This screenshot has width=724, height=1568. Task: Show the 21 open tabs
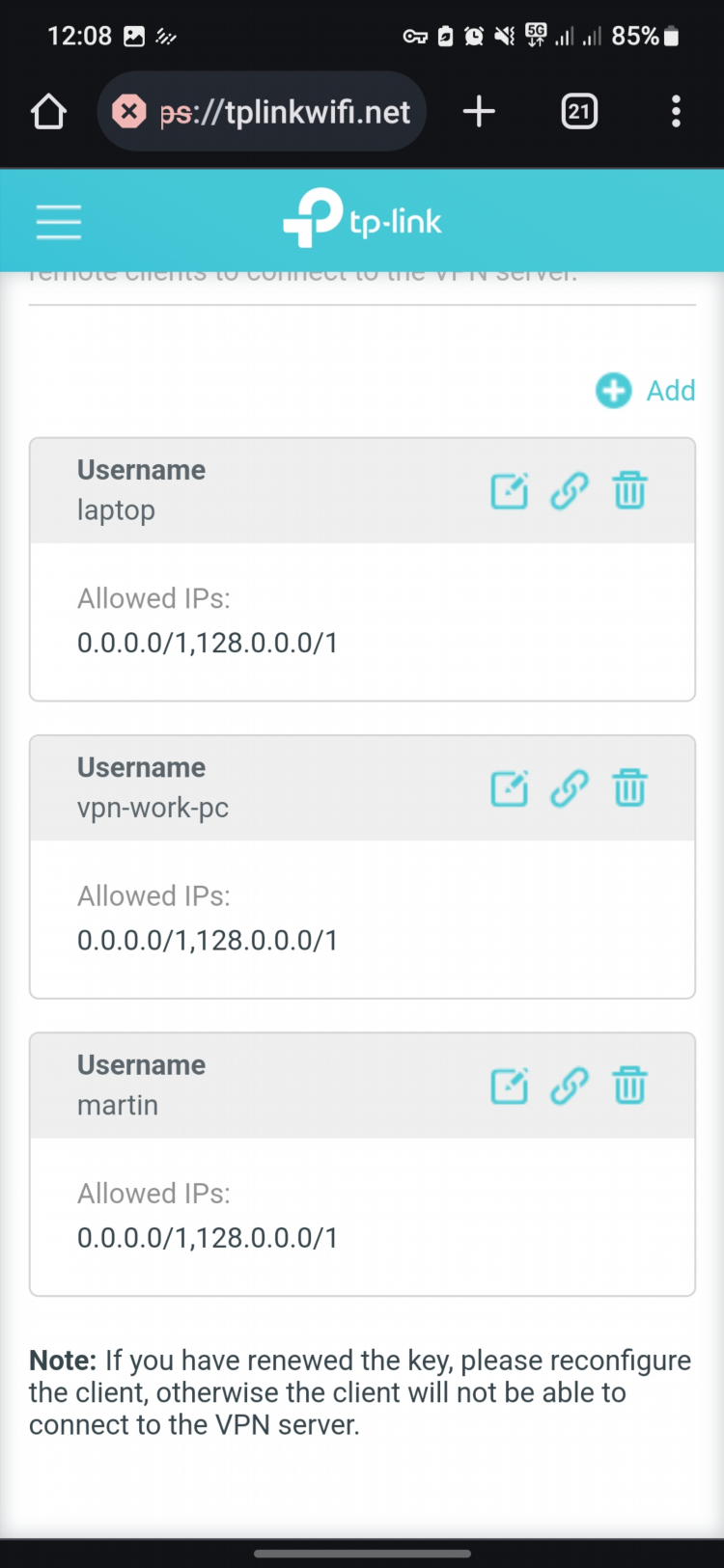[579, 112]
